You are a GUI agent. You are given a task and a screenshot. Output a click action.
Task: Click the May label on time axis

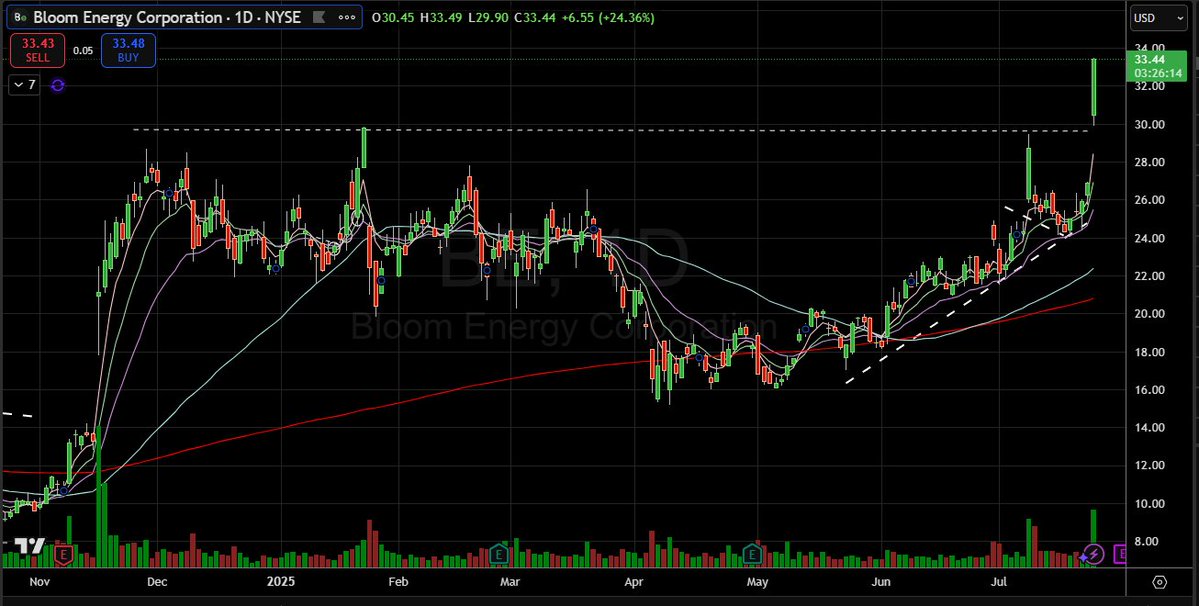click(x=757, y=582)
